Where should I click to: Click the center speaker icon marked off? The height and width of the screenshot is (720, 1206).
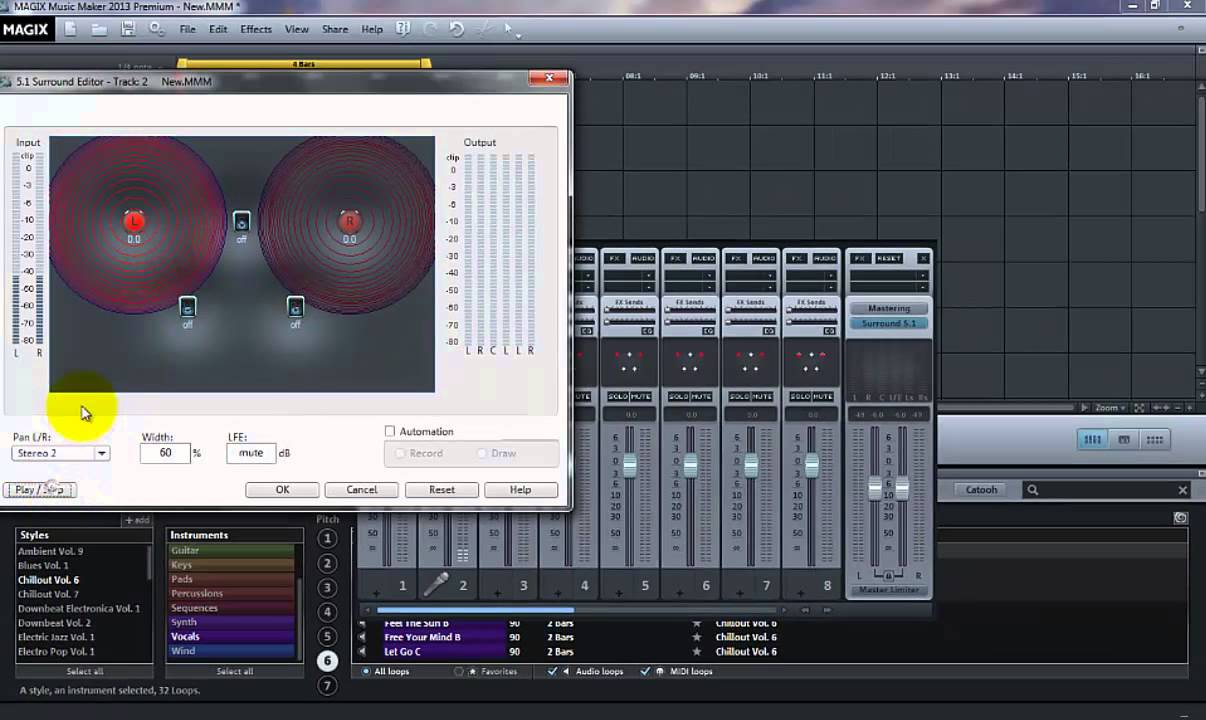click(241, 221)
